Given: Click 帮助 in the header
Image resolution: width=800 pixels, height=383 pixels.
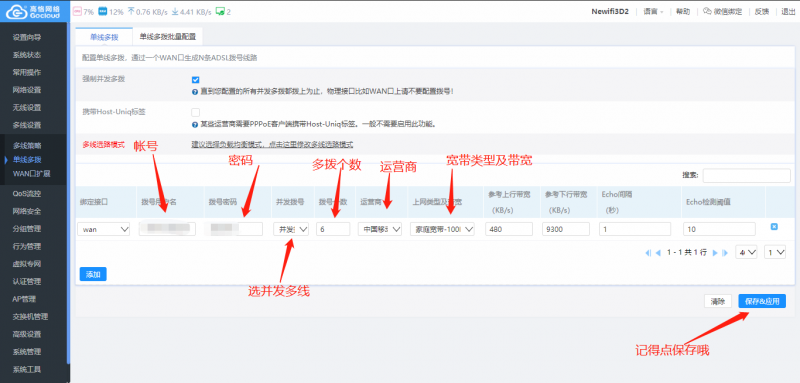Looking at the screenshot, I should [x=683, y=11].
